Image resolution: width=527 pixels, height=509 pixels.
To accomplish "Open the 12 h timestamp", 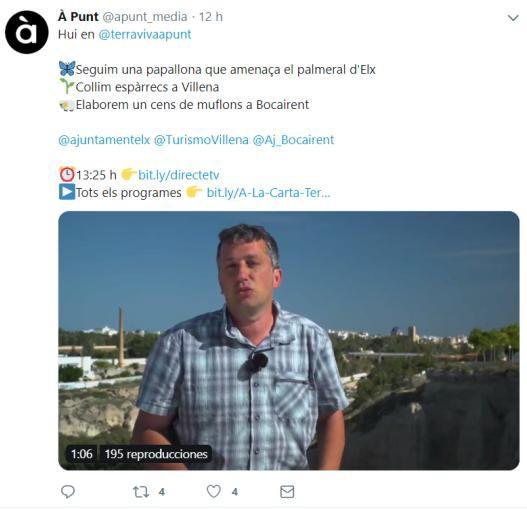I will pyautogui.click(x=211, y=17).
